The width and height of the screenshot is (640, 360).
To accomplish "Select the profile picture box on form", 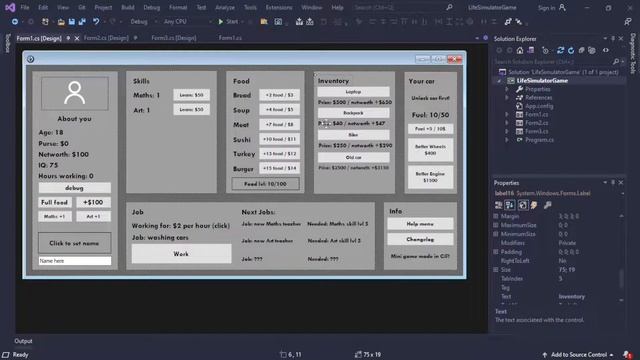I will tap(75, 93).
